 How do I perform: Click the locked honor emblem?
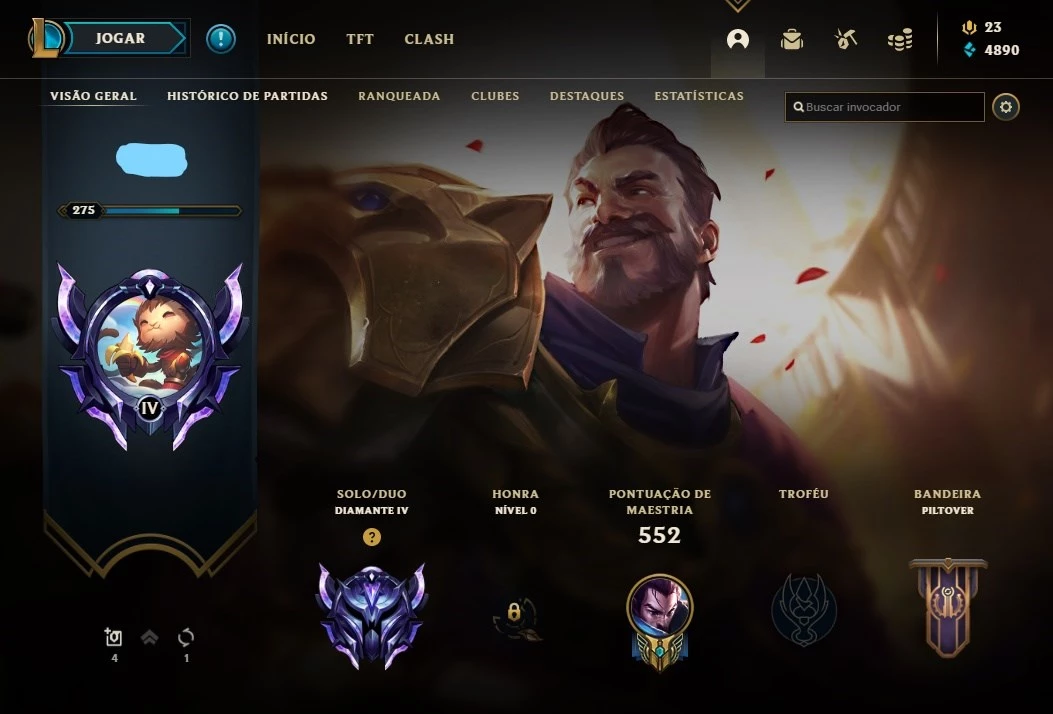pos(515,617)
